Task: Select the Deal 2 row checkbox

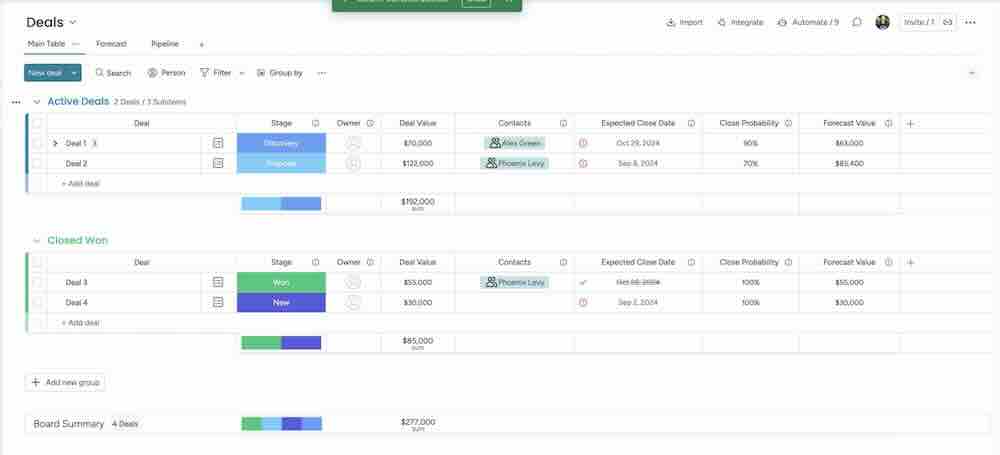Action: click(x=37, y=163)
